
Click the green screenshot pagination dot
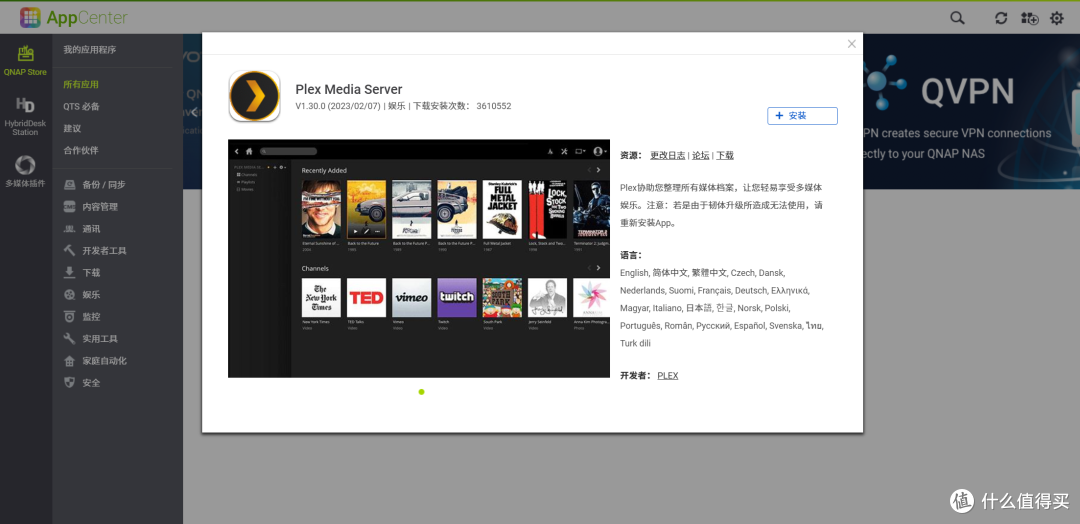pyautogui.click(x=422, y=392)
